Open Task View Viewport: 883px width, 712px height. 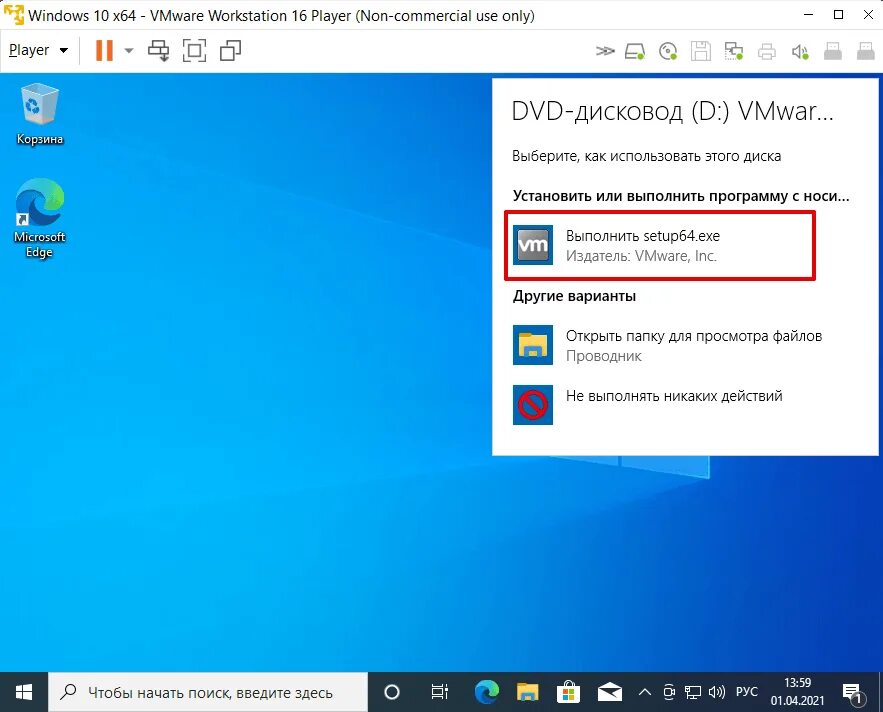pyautogui.click(x=439, y=692)
